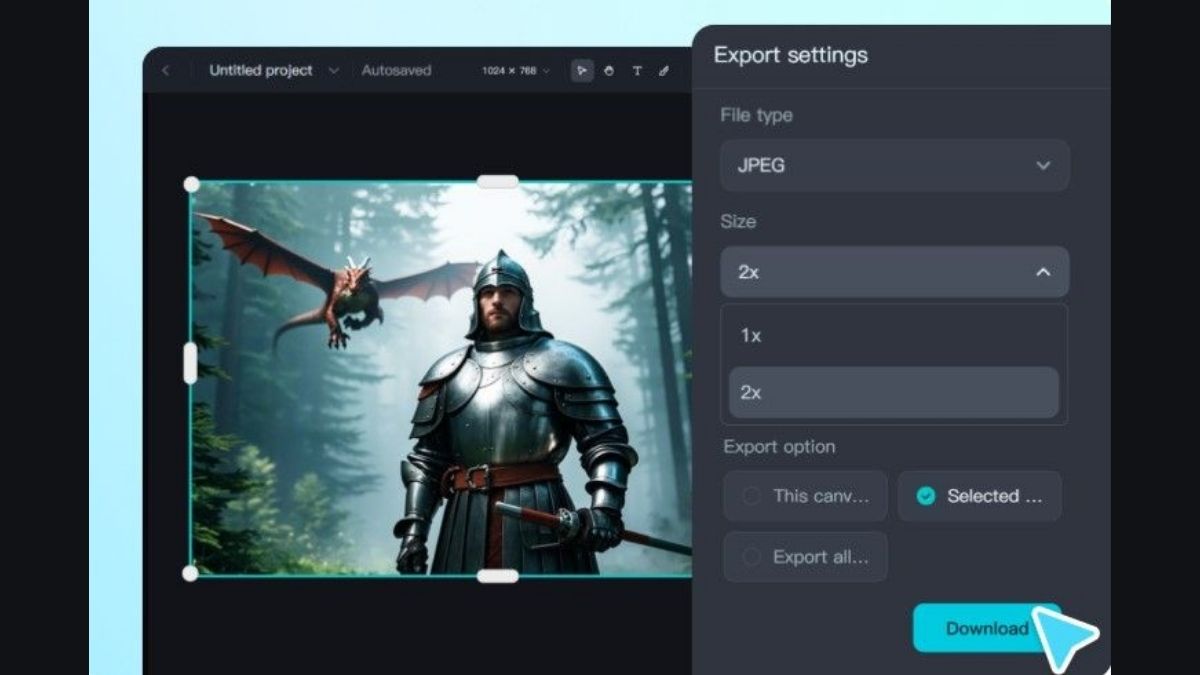Choose 1x from the size list
Image resolution: width=1200 pixels, height=675 pixels.
(894, 336)
